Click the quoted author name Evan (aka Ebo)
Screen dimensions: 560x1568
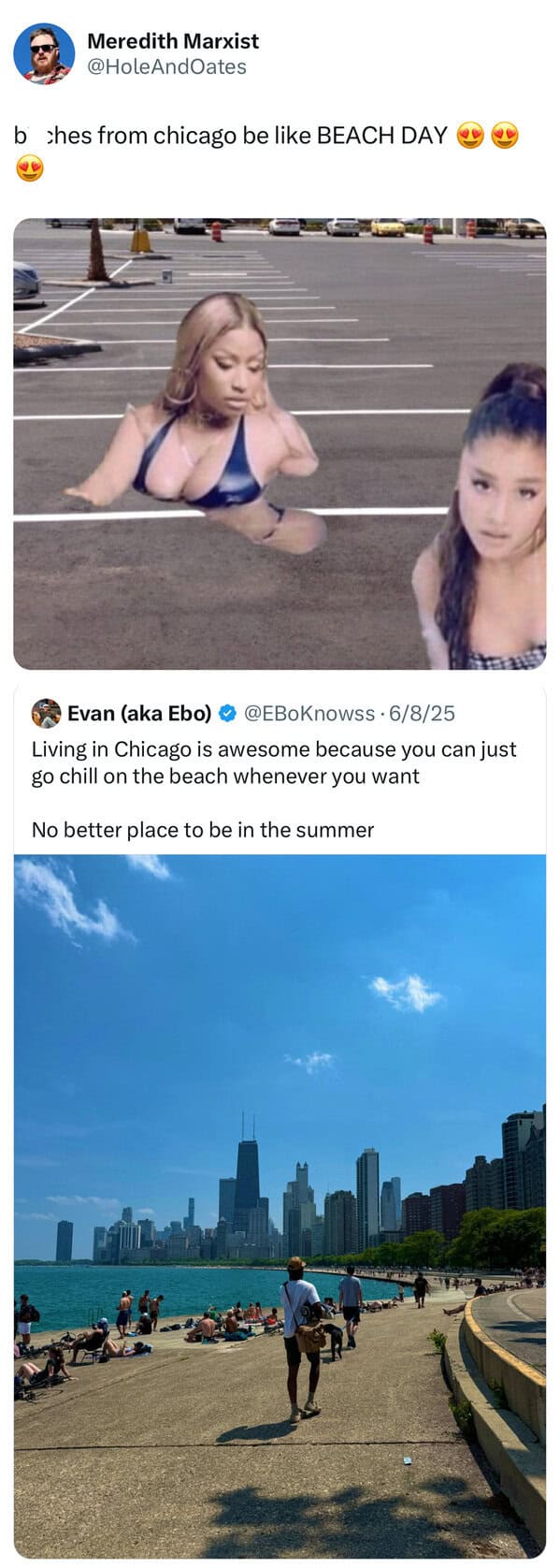point(139,714)
